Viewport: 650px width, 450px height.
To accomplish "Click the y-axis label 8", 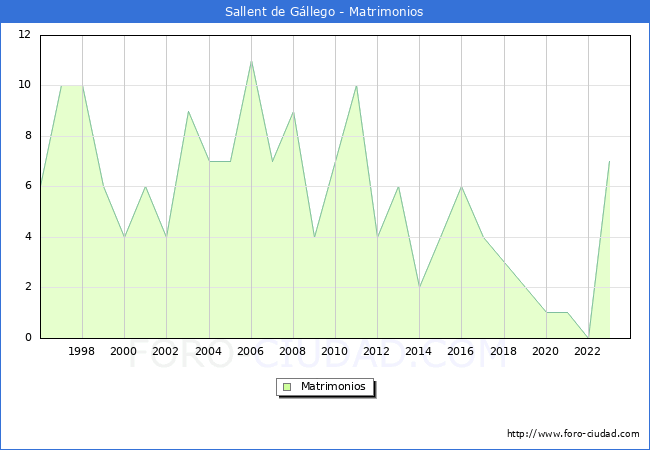I will (28, 135).
